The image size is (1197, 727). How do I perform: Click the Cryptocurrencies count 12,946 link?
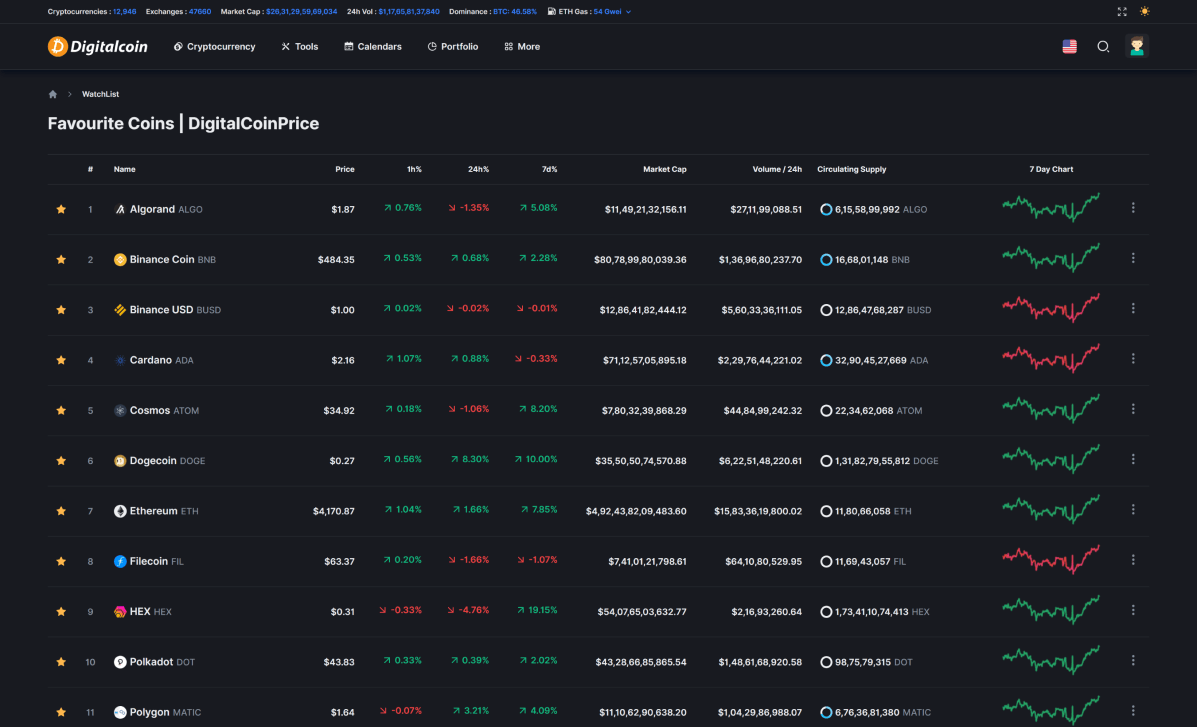point(124,12)
